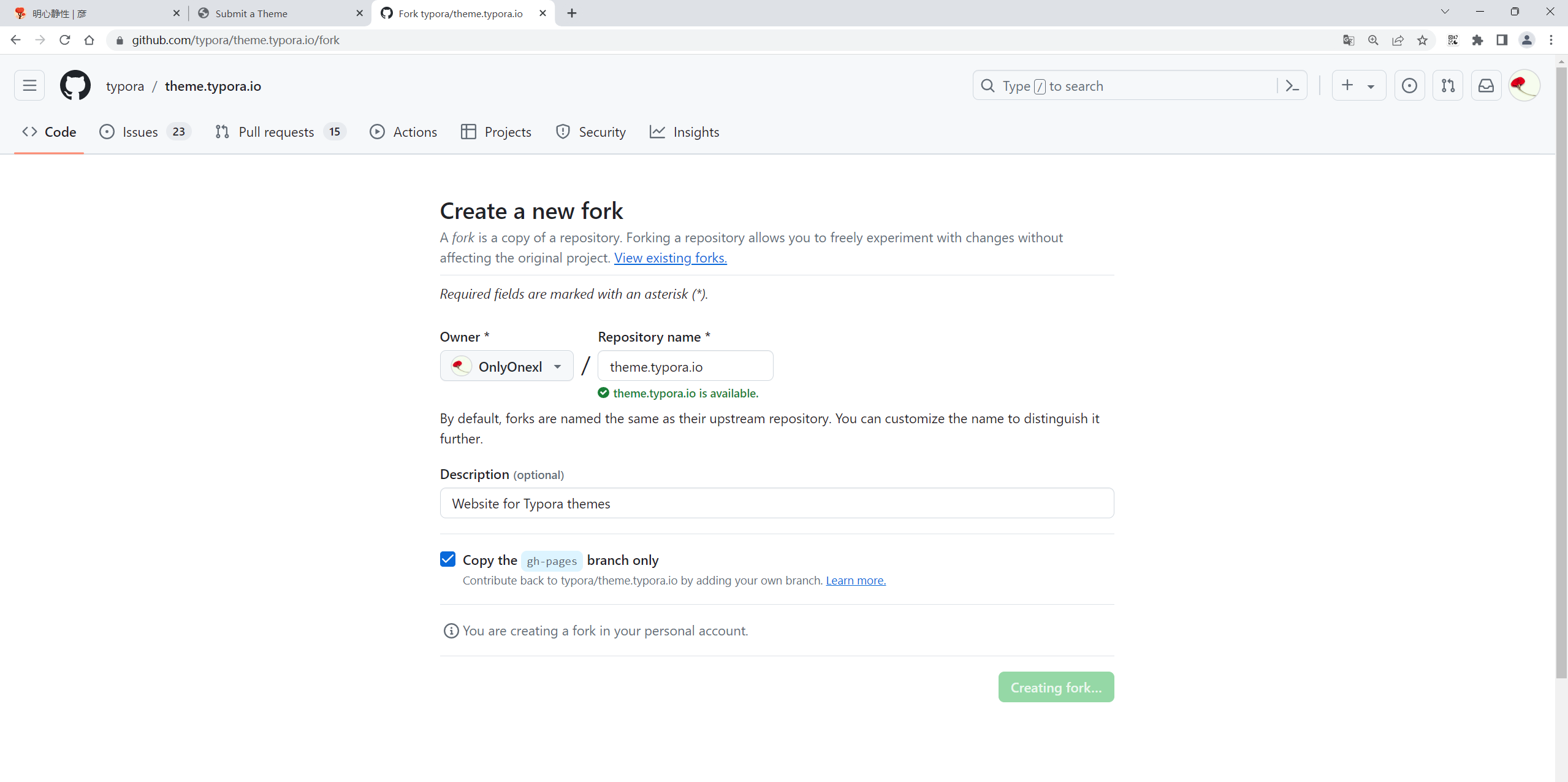This screenshot has height=782, width=1568.
Task: Click the Creating fork button
Action: 1056,687
